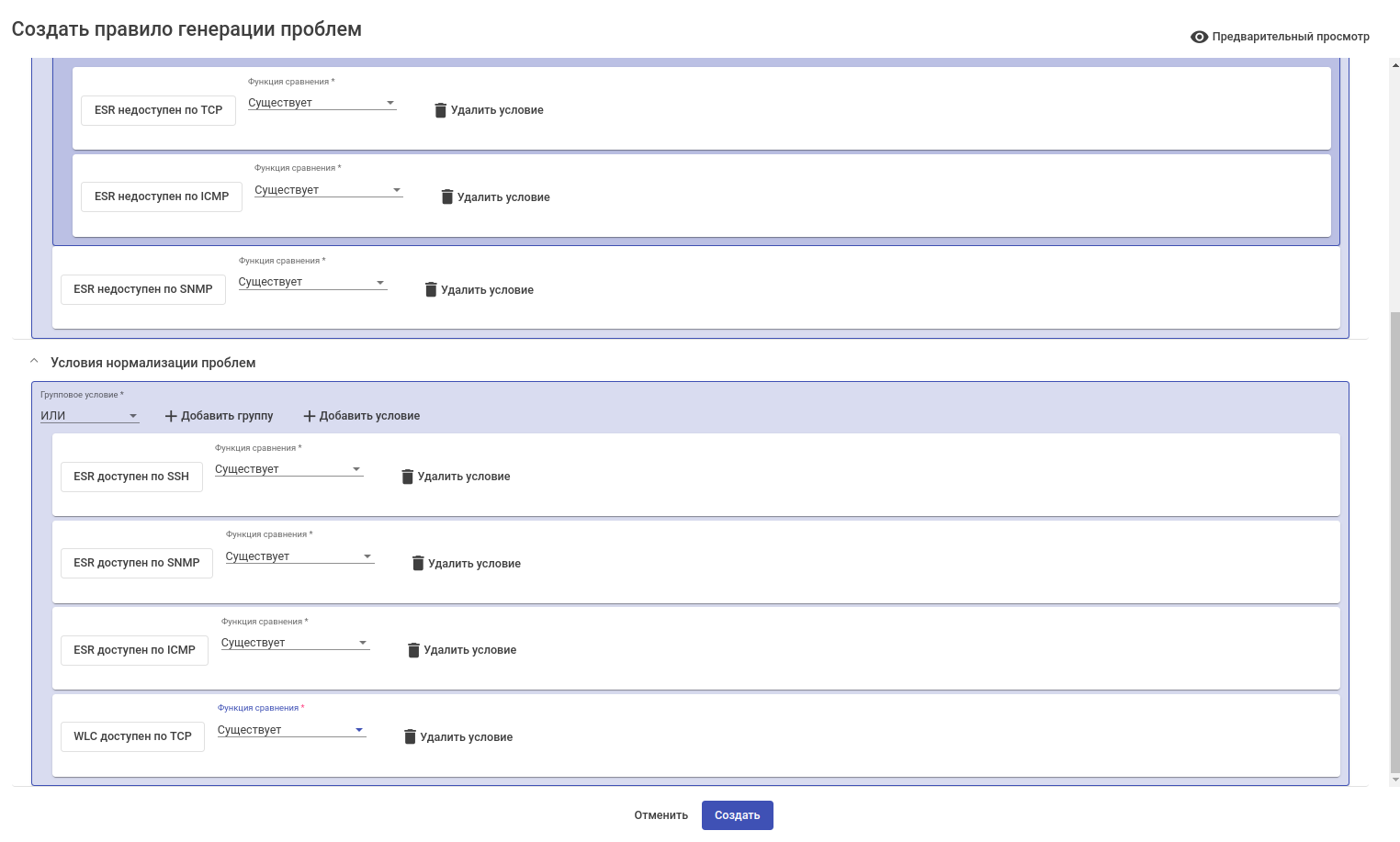Remove the ESR доступен по SNMP condition

pyautogui.click(x=418, y=564)
